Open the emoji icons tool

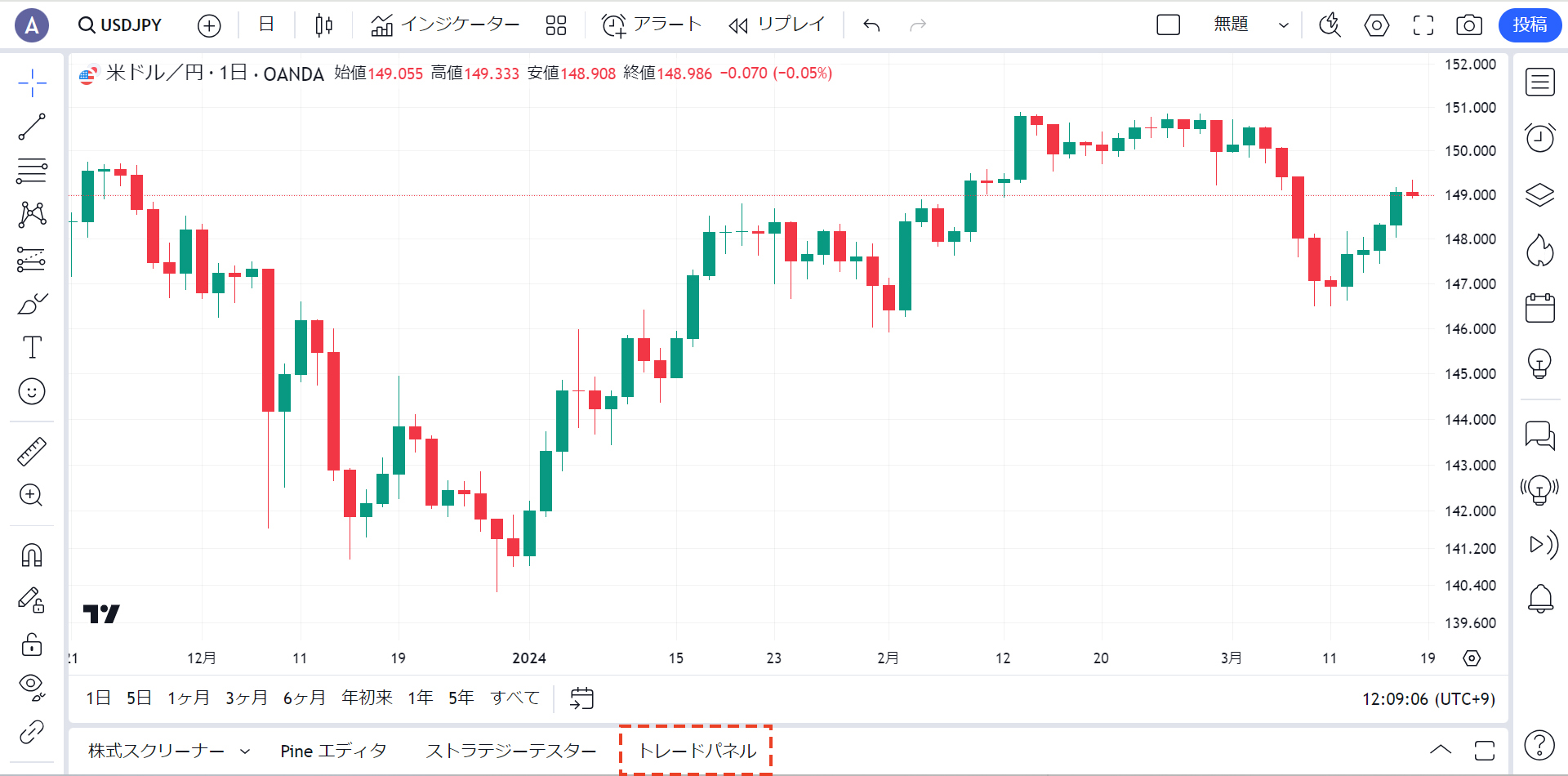pyautogui.click(x=32, y=391)
